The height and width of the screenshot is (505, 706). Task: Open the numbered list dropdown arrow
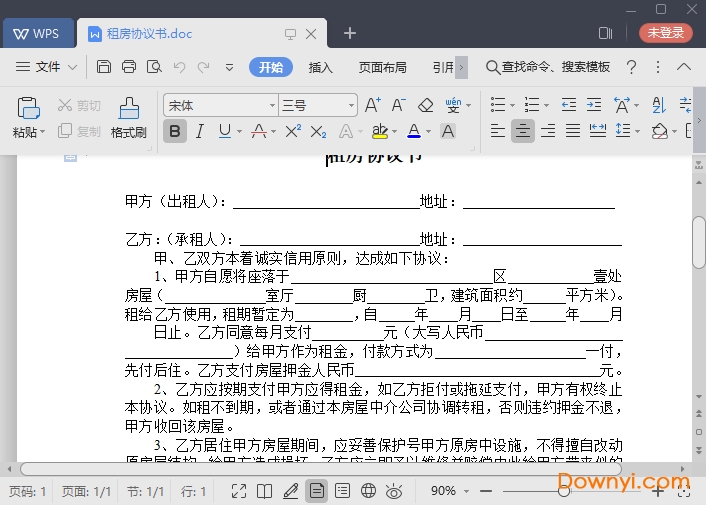tap(546, 106)
